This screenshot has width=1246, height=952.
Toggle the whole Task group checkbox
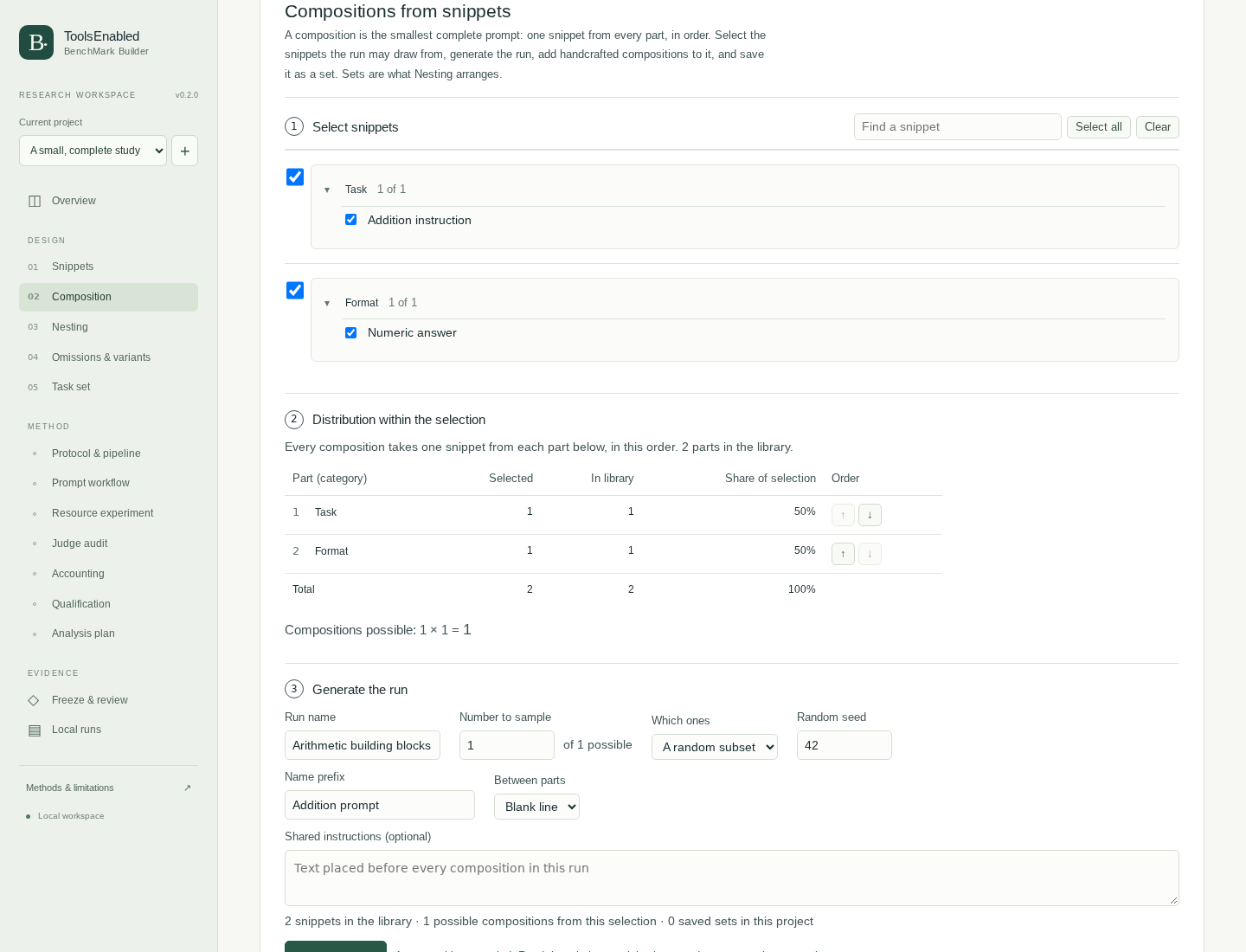click(x=295, y=177)
